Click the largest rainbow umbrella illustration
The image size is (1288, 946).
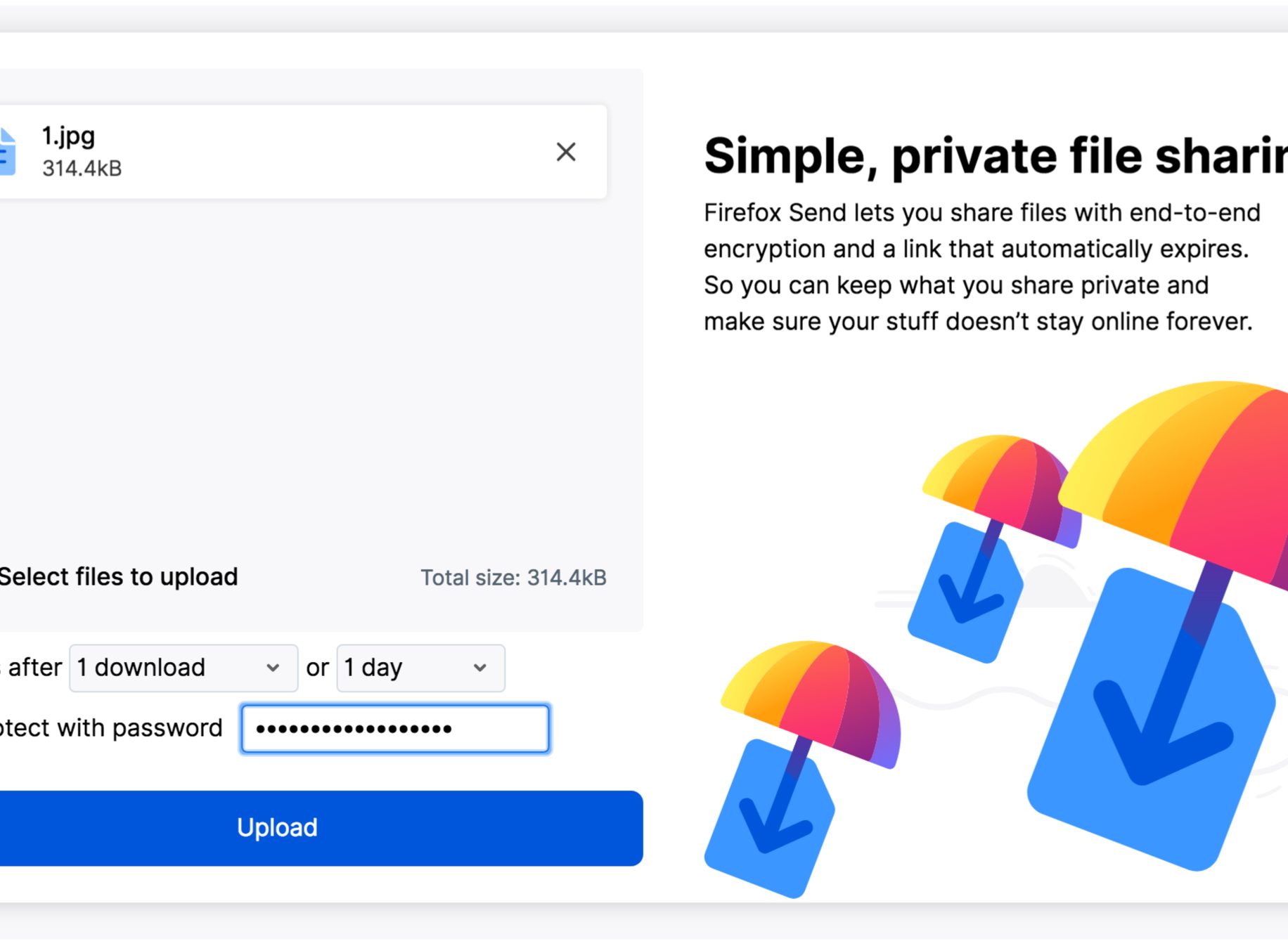(x=1173, y=485)
